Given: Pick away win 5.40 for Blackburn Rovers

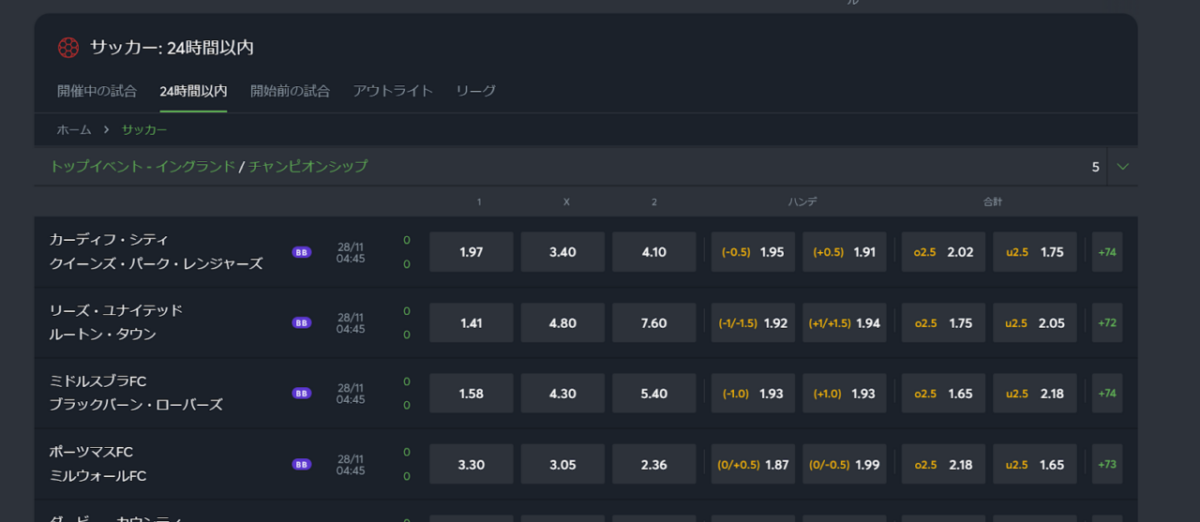Looking at the screenshot, I should 654,394.
